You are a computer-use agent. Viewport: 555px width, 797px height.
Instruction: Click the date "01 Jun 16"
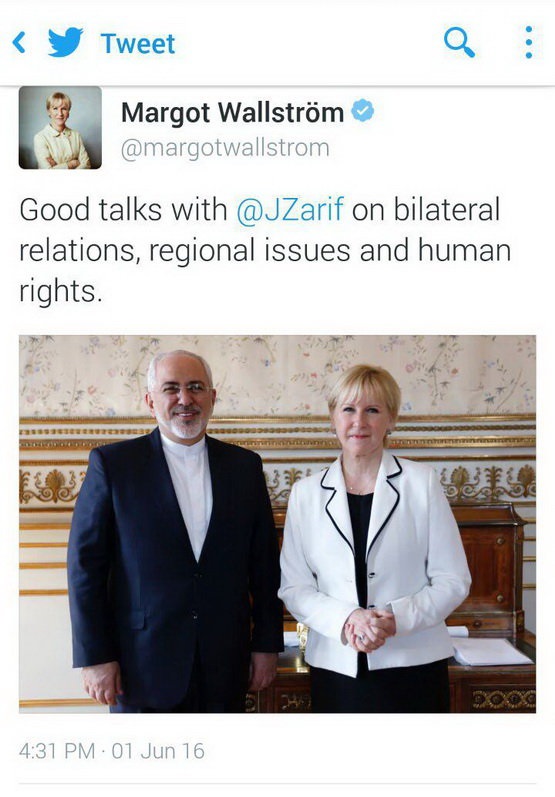coord(158,751)
